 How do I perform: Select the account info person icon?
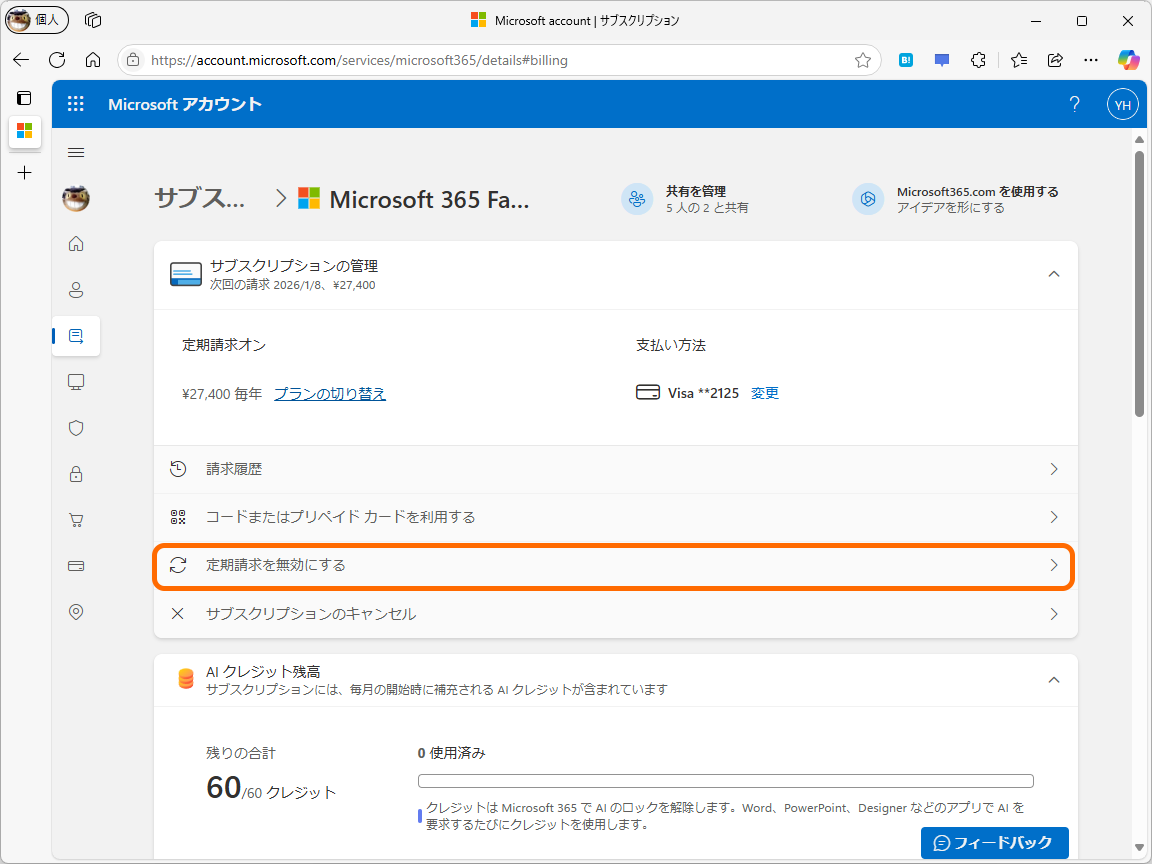(76, 290)
